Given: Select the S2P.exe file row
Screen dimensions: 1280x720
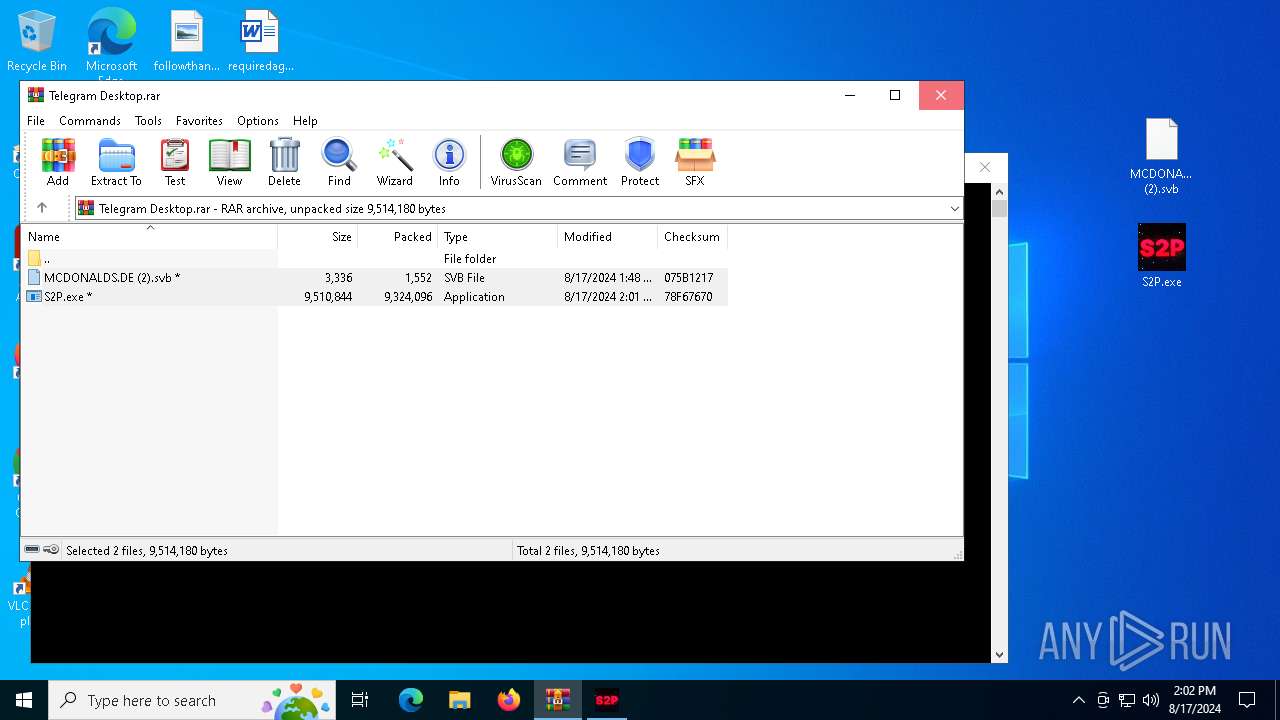Looking at the screenshot, I should tap(374, 296).
